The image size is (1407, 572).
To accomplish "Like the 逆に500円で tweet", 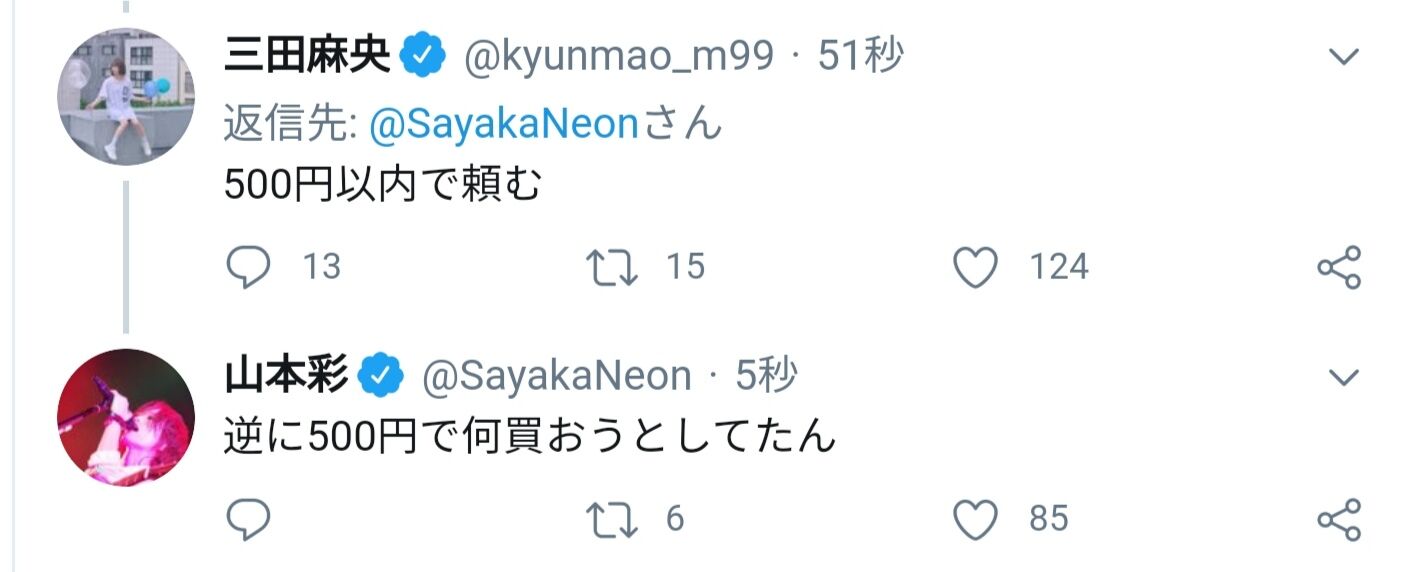I will coord(976,519).
